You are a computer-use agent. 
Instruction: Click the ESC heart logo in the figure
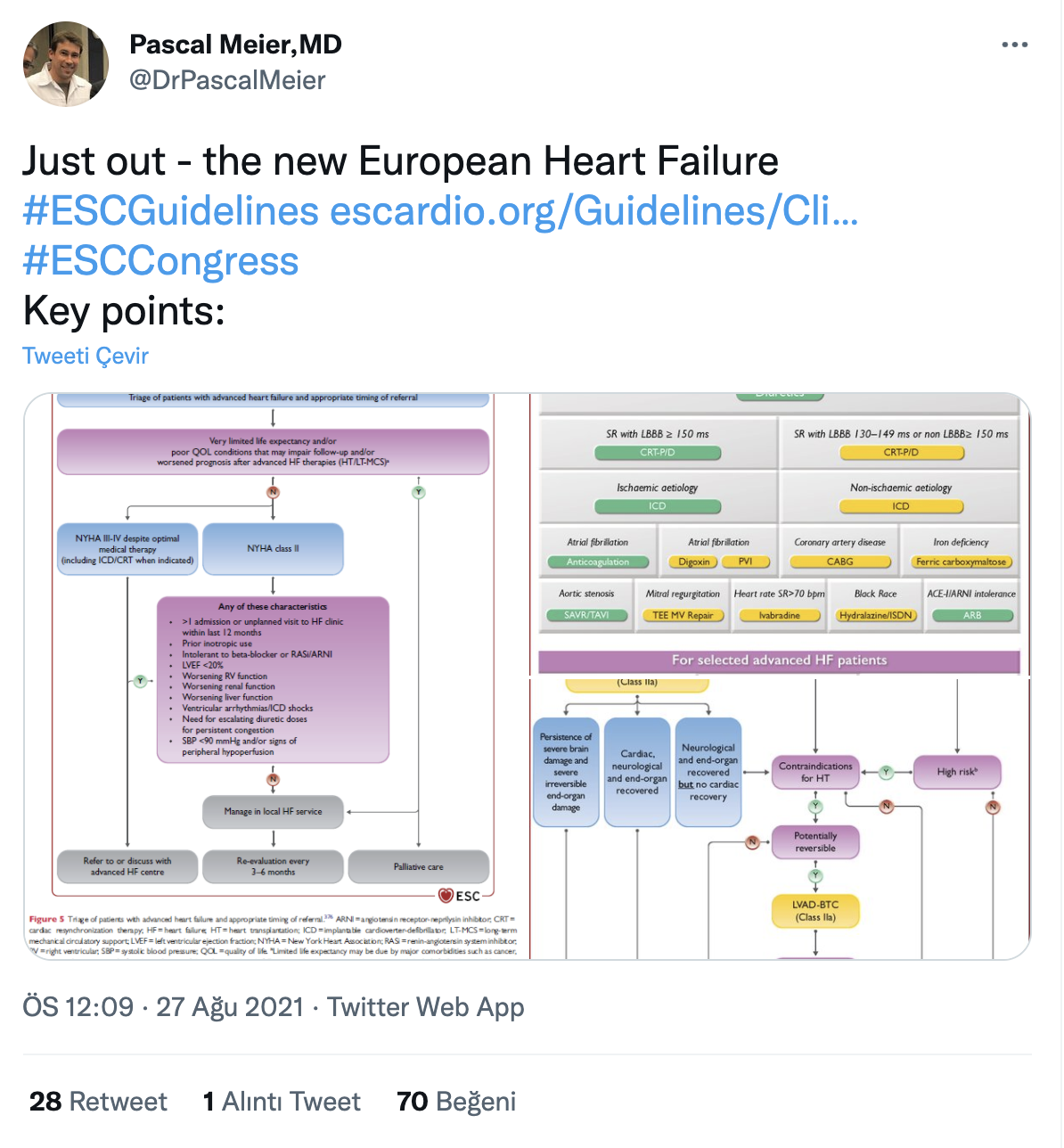[459, 895]
